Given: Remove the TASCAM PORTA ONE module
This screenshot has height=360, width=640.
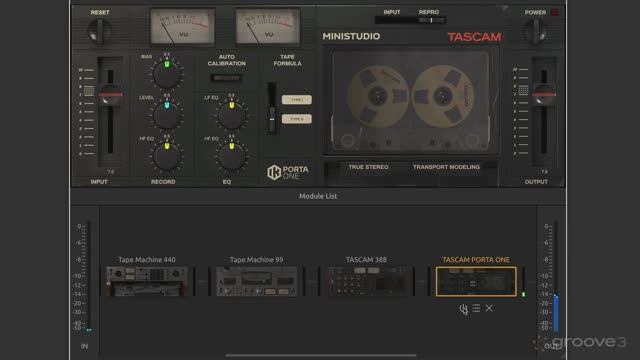Looking at the screenshot, I should point(489,308).
